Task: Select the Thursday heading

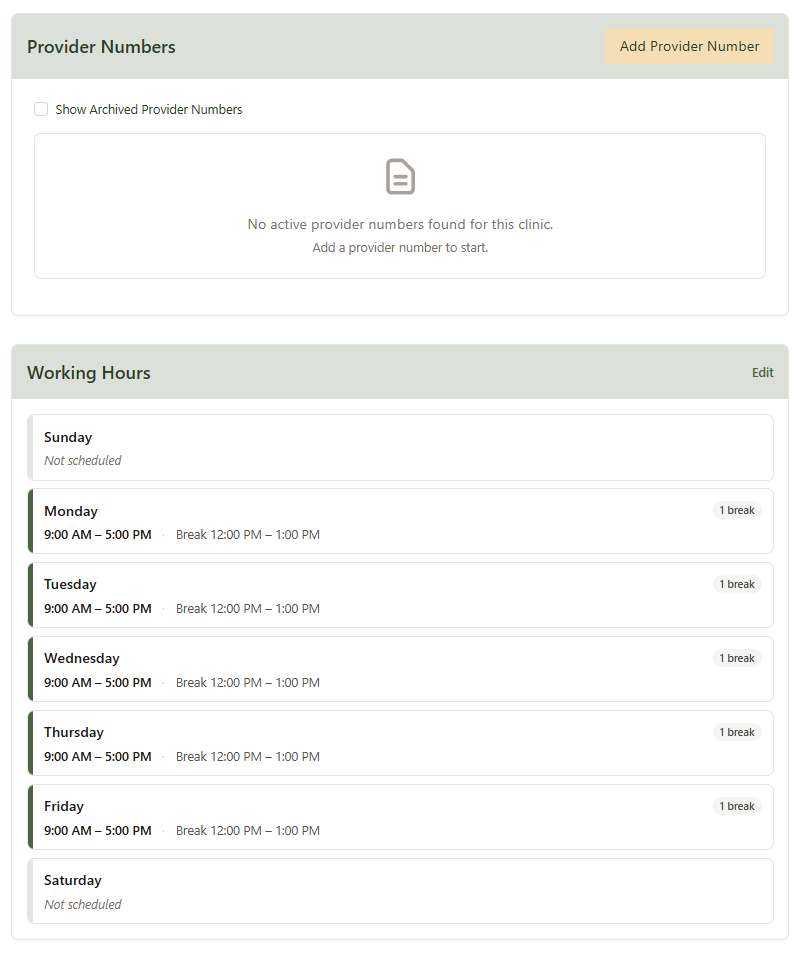Action: pos(74,733)
